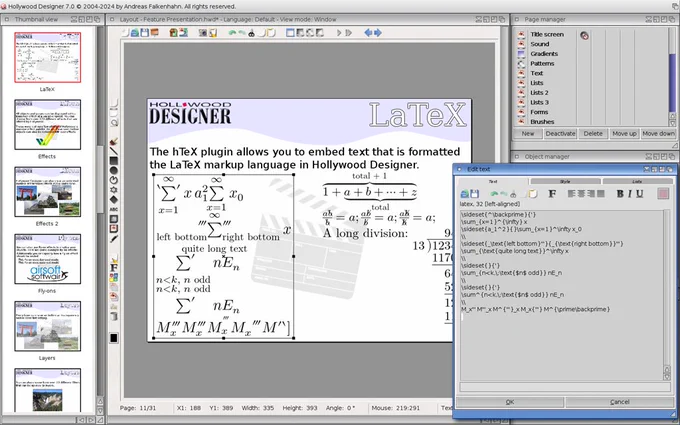Open font dialog from left toolbox F icon
This screenshot has width=680, height=425.
click(114, 268)
